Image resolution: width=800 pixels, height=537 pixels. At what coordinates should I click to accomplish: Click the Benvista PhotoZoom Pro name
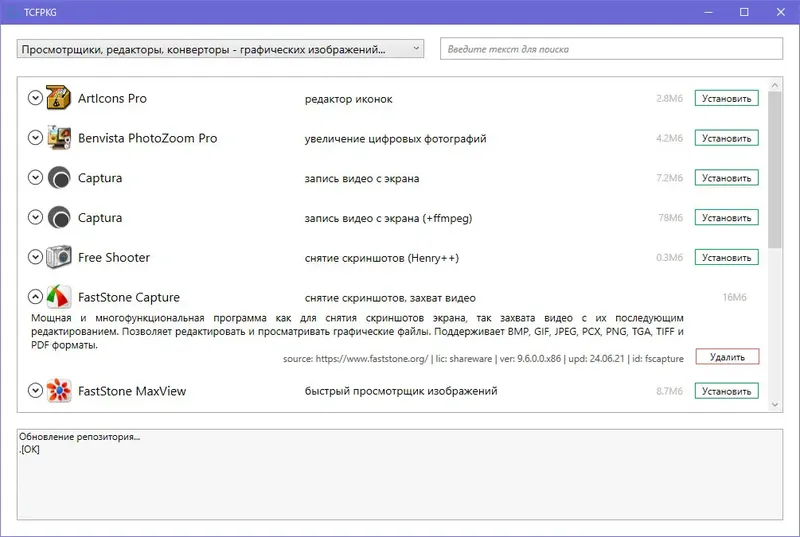click(x=147, y=138)
